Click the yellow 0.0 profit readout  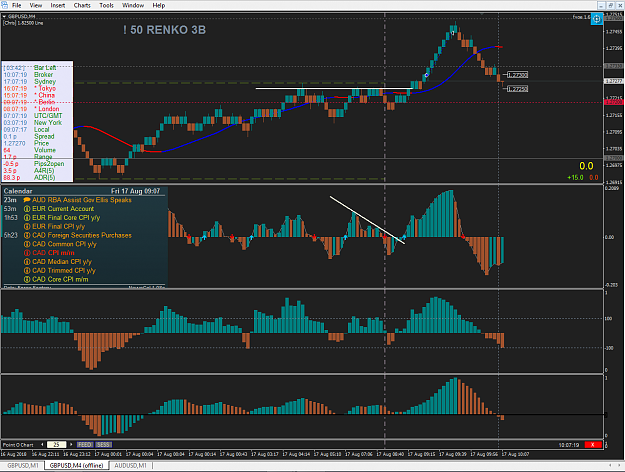[586, 166]
